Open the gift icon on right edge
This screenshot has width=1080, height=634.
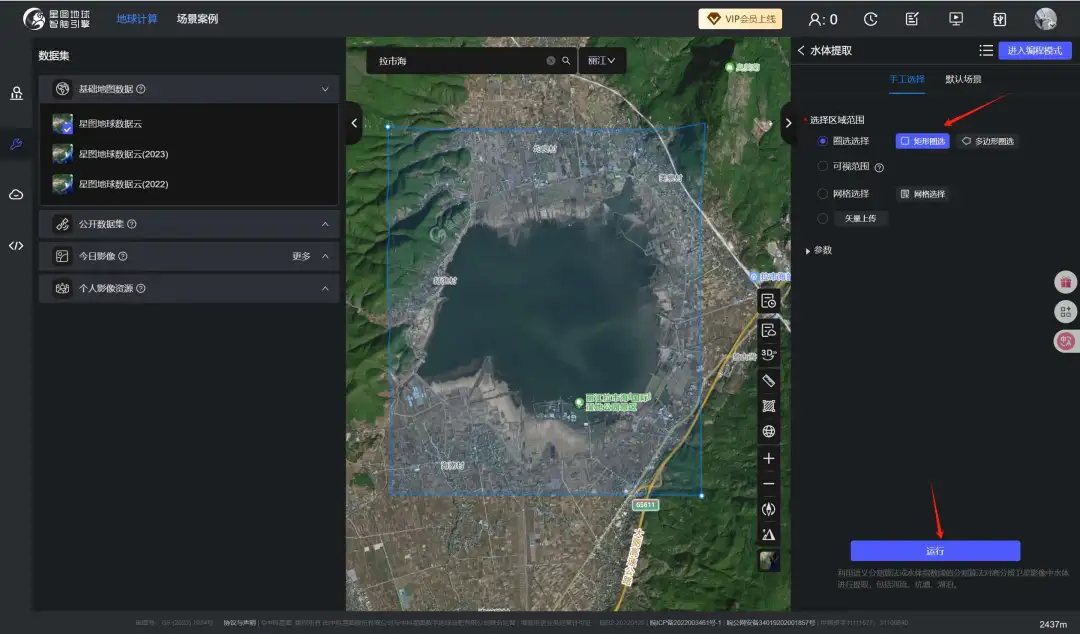[1066, 282]
